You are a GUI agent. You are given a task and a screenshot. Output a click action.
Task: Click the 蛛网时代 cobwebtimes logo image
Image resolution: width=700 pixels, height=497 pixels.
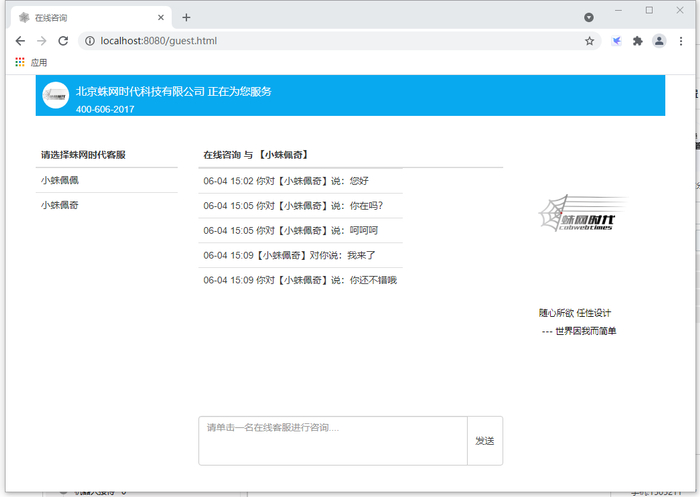pyautogui.click(x=583, y=213)
